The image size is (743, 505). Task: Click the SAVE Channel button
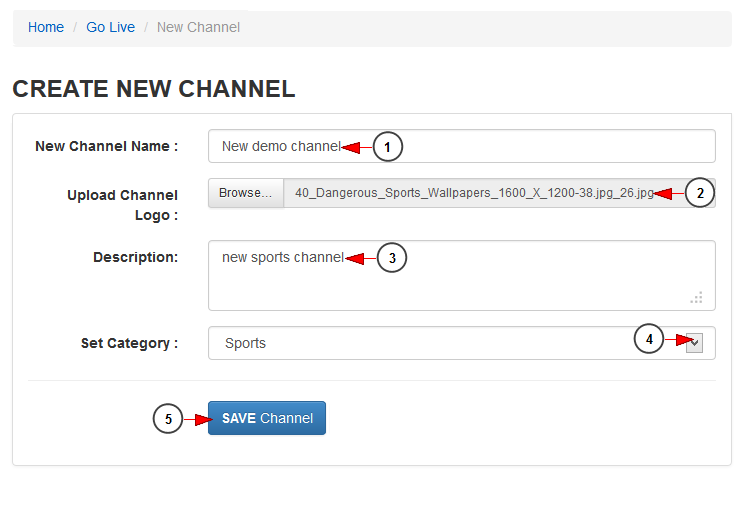(x=267, y=418)
